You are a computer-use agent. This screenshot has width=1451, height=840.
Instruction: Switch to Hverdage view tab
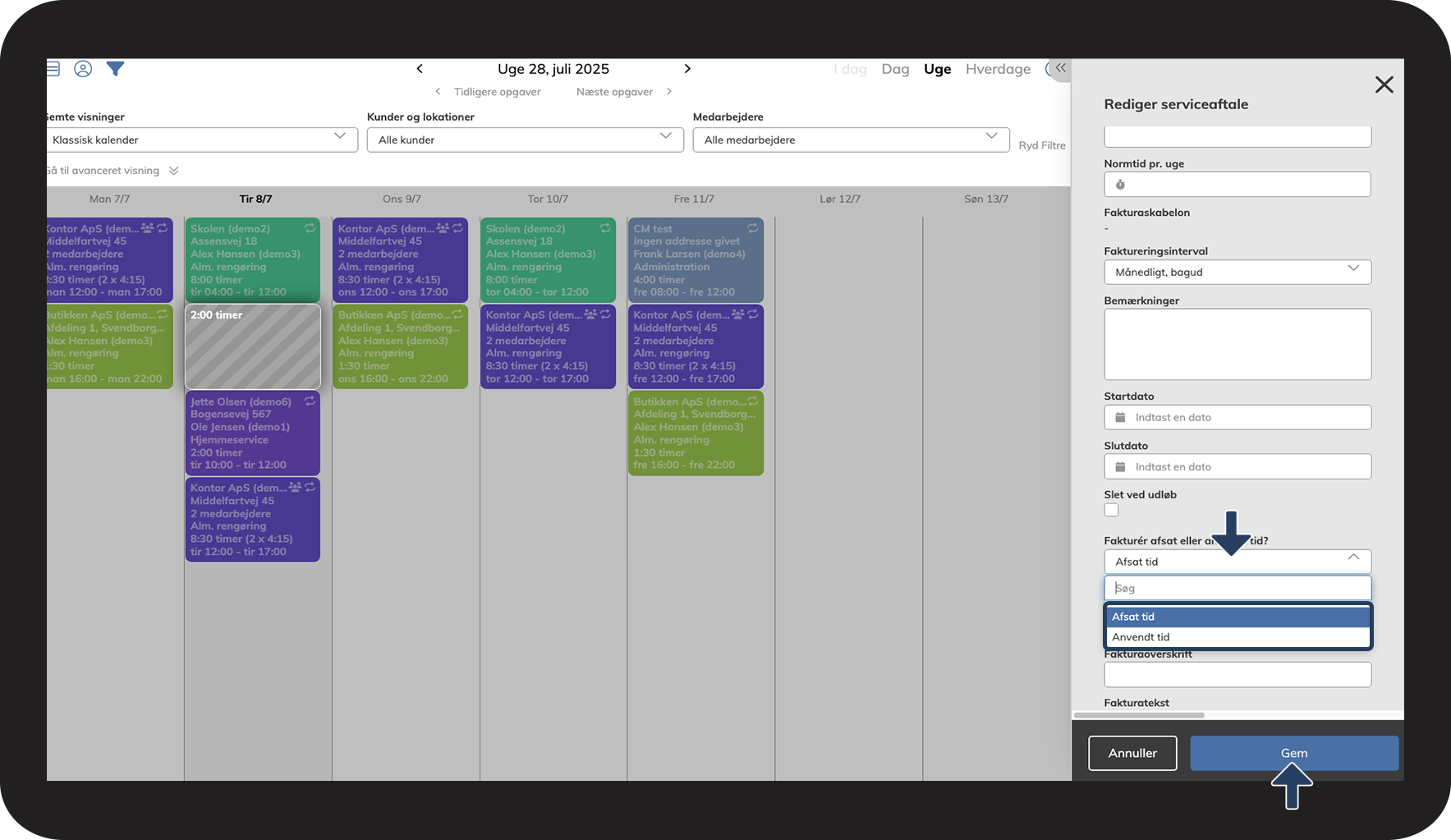998,69
